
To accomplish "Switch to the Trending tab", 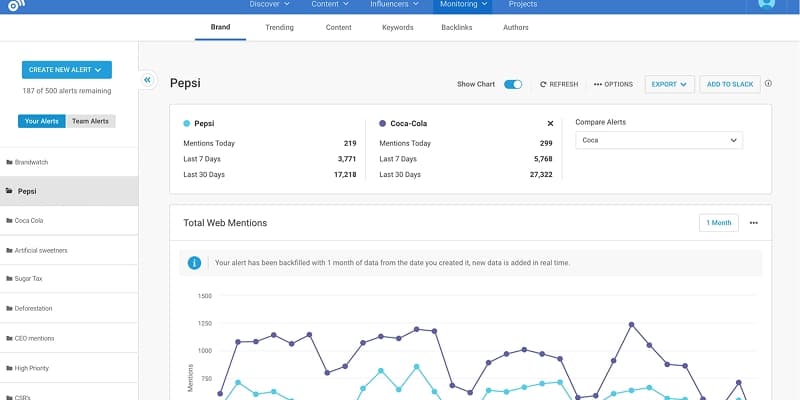I will [x=280, y=28].
